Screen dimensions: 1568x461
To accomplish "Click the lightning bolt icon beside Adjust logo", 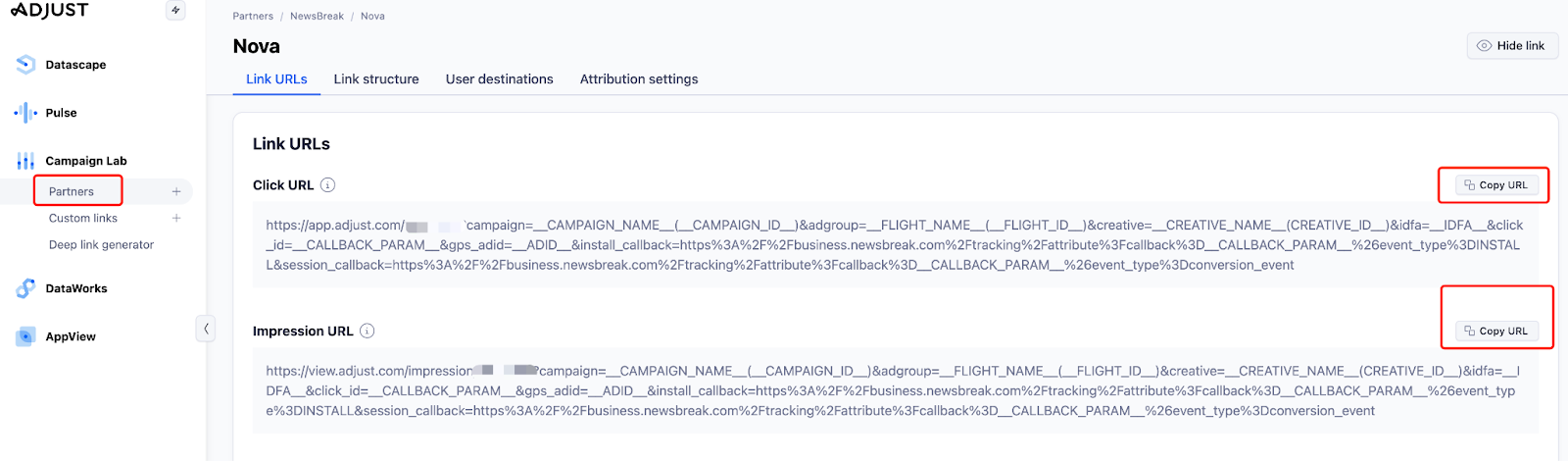I will tap(175, 11).
